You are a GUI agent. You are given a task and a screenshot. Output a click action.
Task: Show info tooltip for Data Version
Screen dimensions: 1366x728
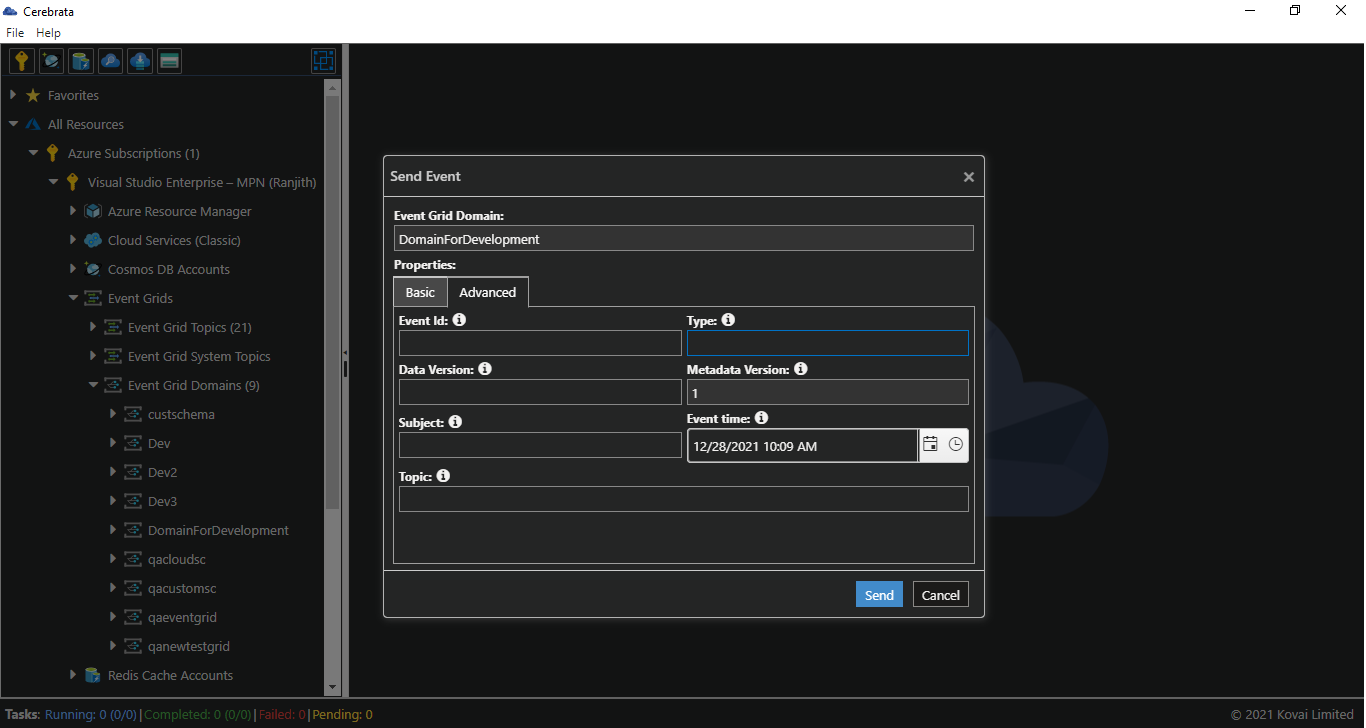[x=485, y=369]
